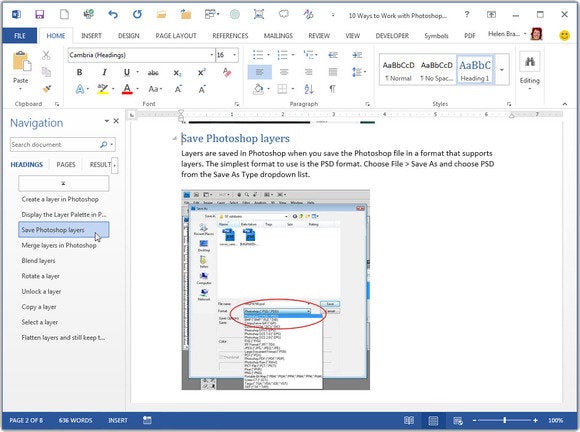Image resolution: width=580 pixels, height=432 pixels.
Task: Toggle INSERT overtype mode in status bar
Action: tap(118, 420)
